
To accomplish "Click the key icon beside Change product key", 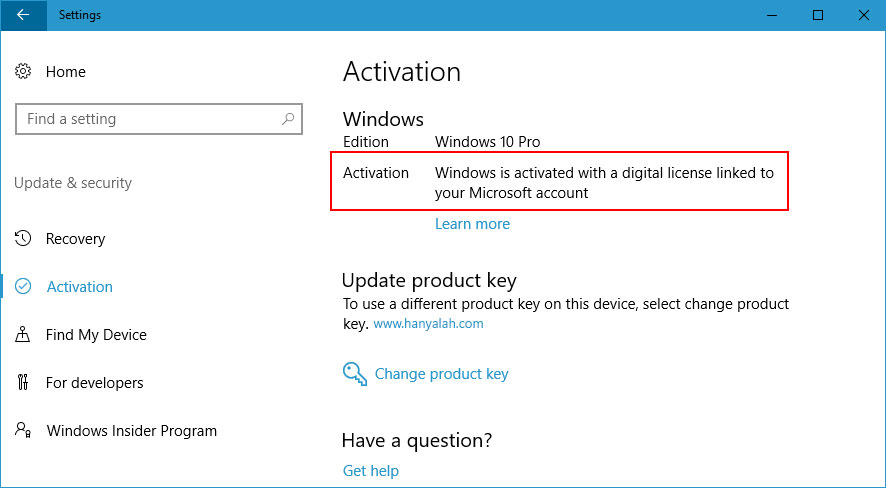I will 354,374.
